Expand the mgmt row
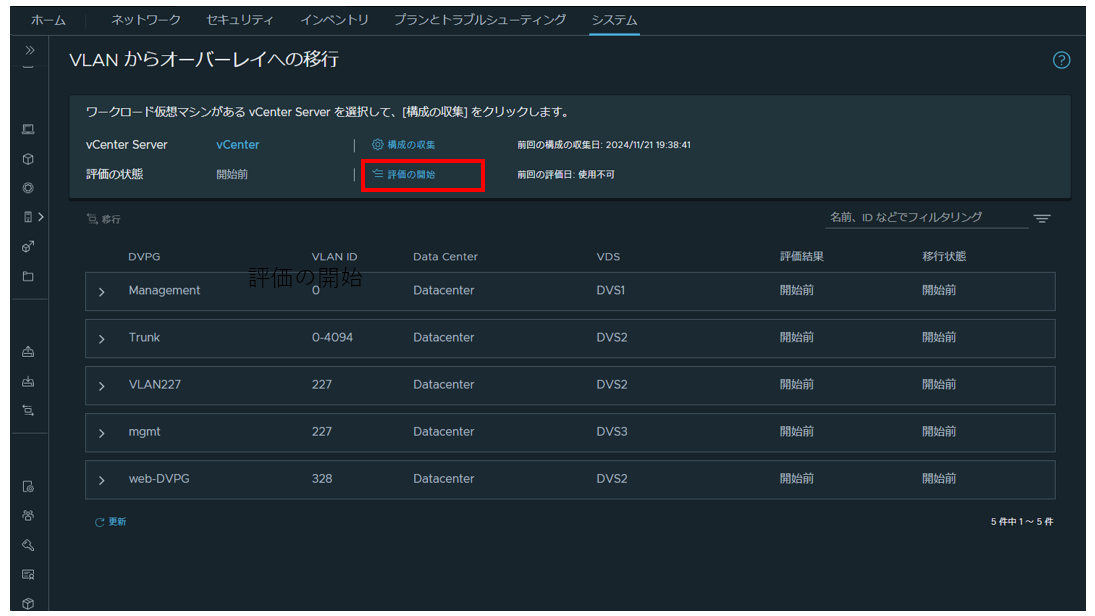 click(x=102, y=434)
